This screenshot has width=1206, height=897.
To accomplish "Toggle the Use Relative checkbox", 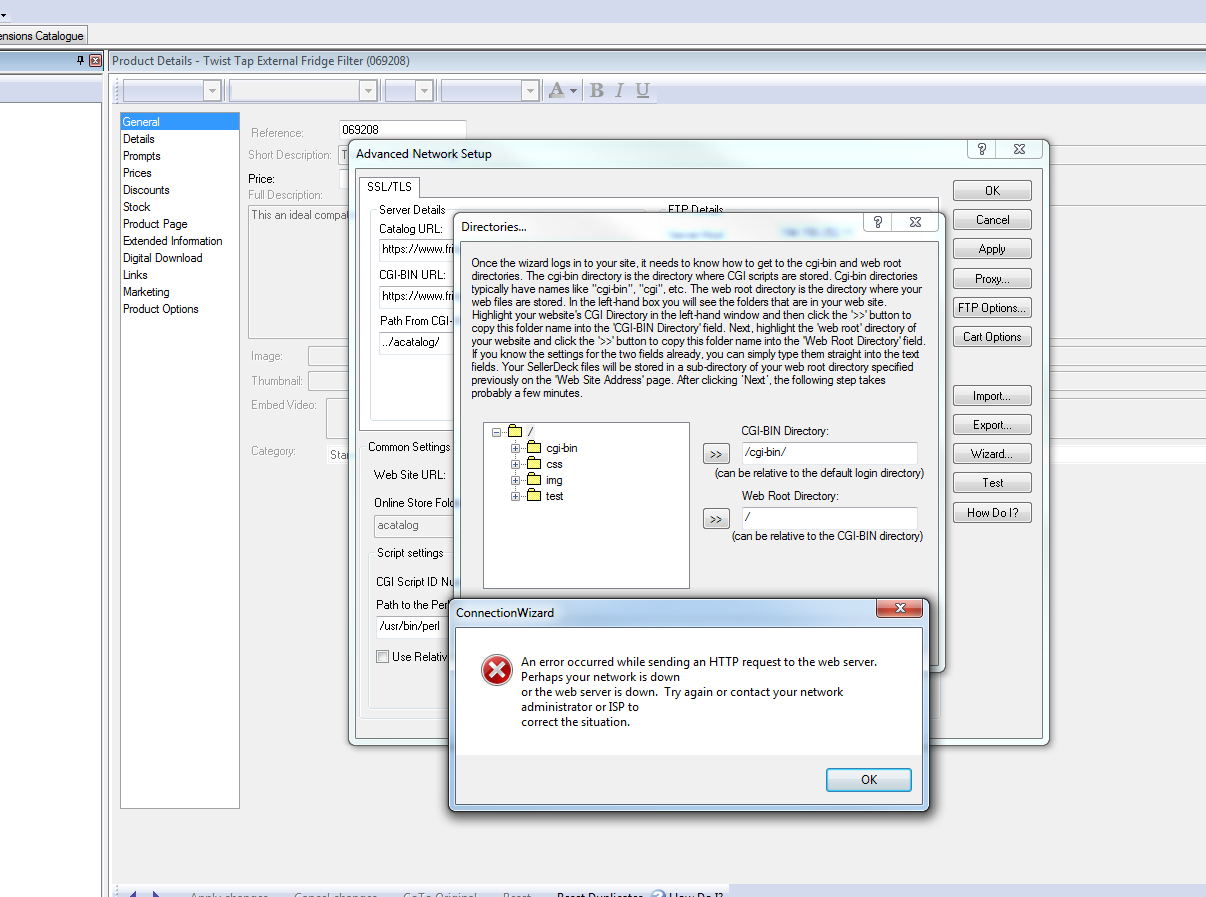I will point(383,657).
